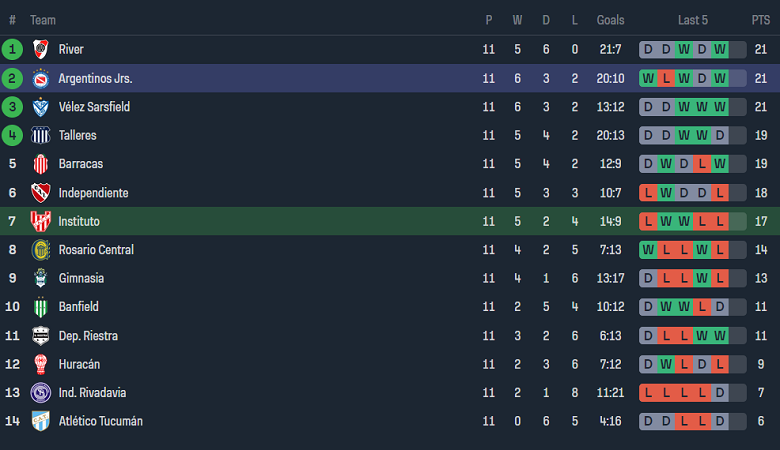This screenshot has width=780, height=450.
Task: Click Ind. Rivadavia's first loss result box
Action: [x=648, y=393]
